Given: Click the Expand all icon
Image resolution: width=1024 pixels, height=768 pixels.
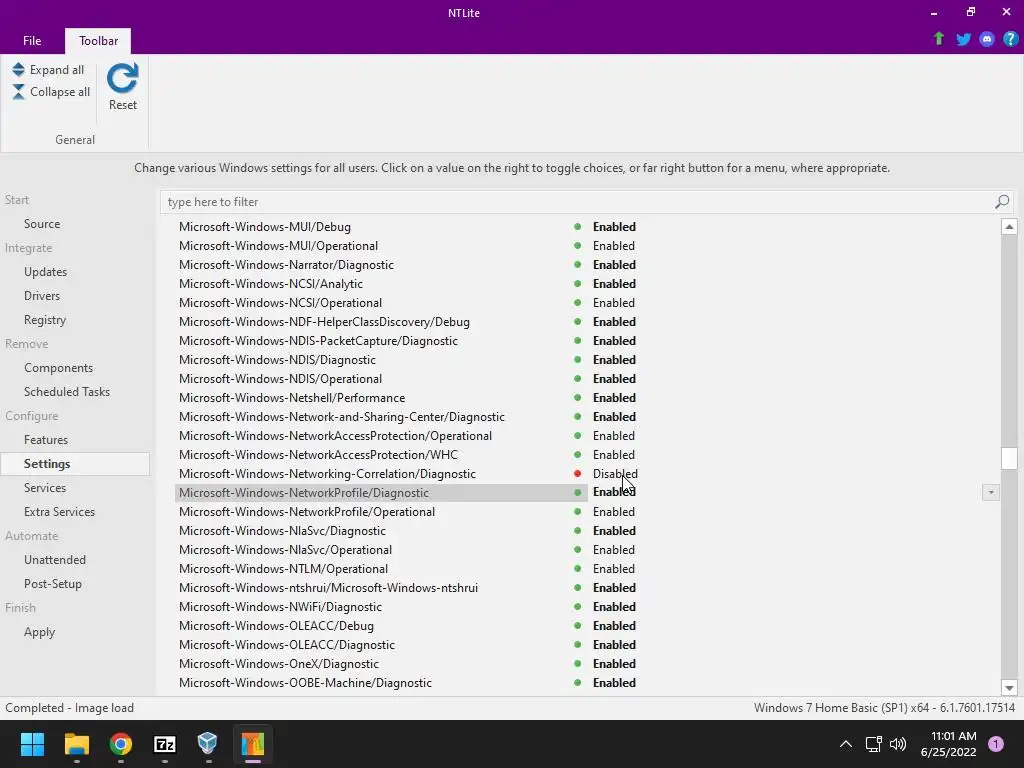Looking at the screenshot, I should (18, 69).
